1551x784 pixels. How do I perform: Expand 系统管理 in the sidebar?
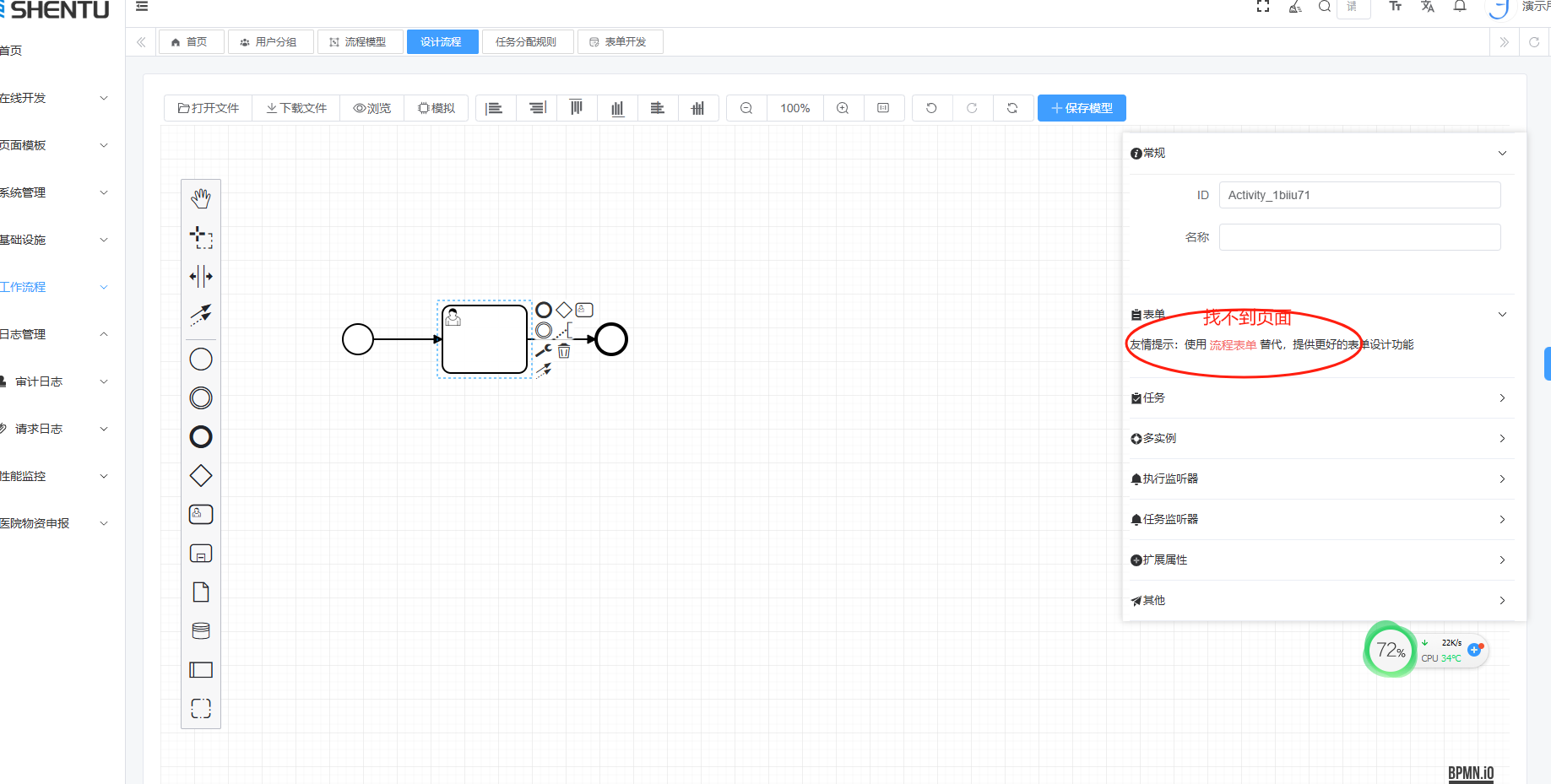pos(54,192)
